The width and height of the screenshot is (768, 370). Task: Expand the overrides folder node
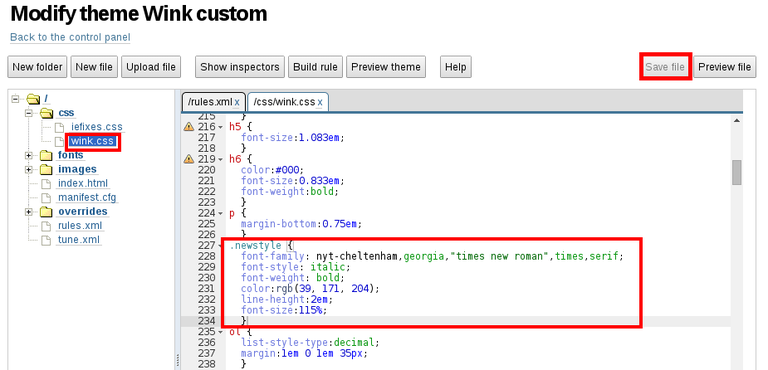[29, 212]
